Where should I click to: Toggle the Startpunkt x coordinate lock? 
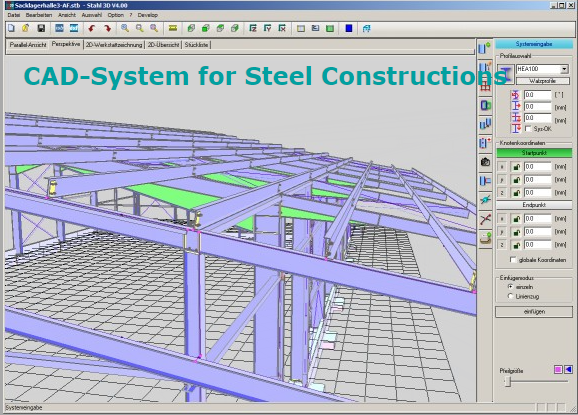[516, 167]
